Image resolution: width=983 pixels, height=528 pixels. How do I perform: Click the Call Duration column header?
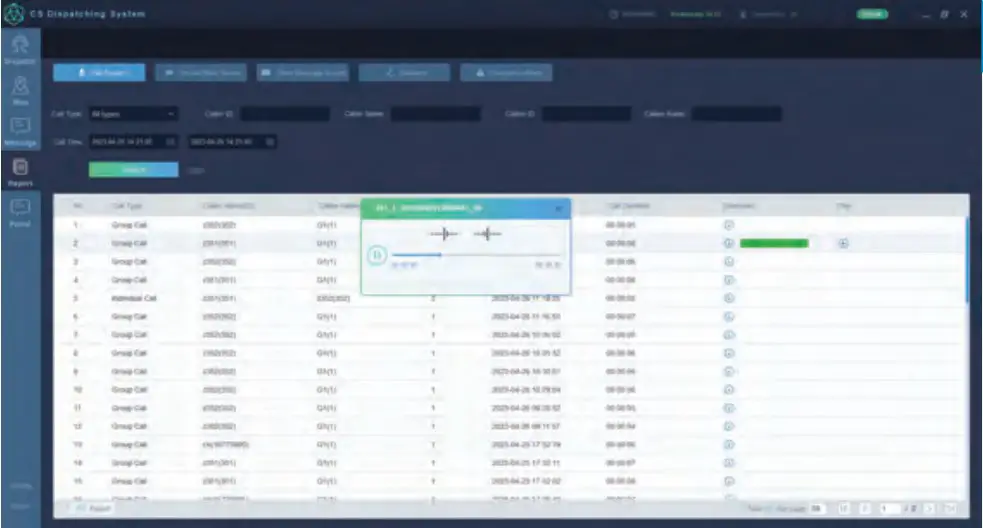(x=628, y=206)
